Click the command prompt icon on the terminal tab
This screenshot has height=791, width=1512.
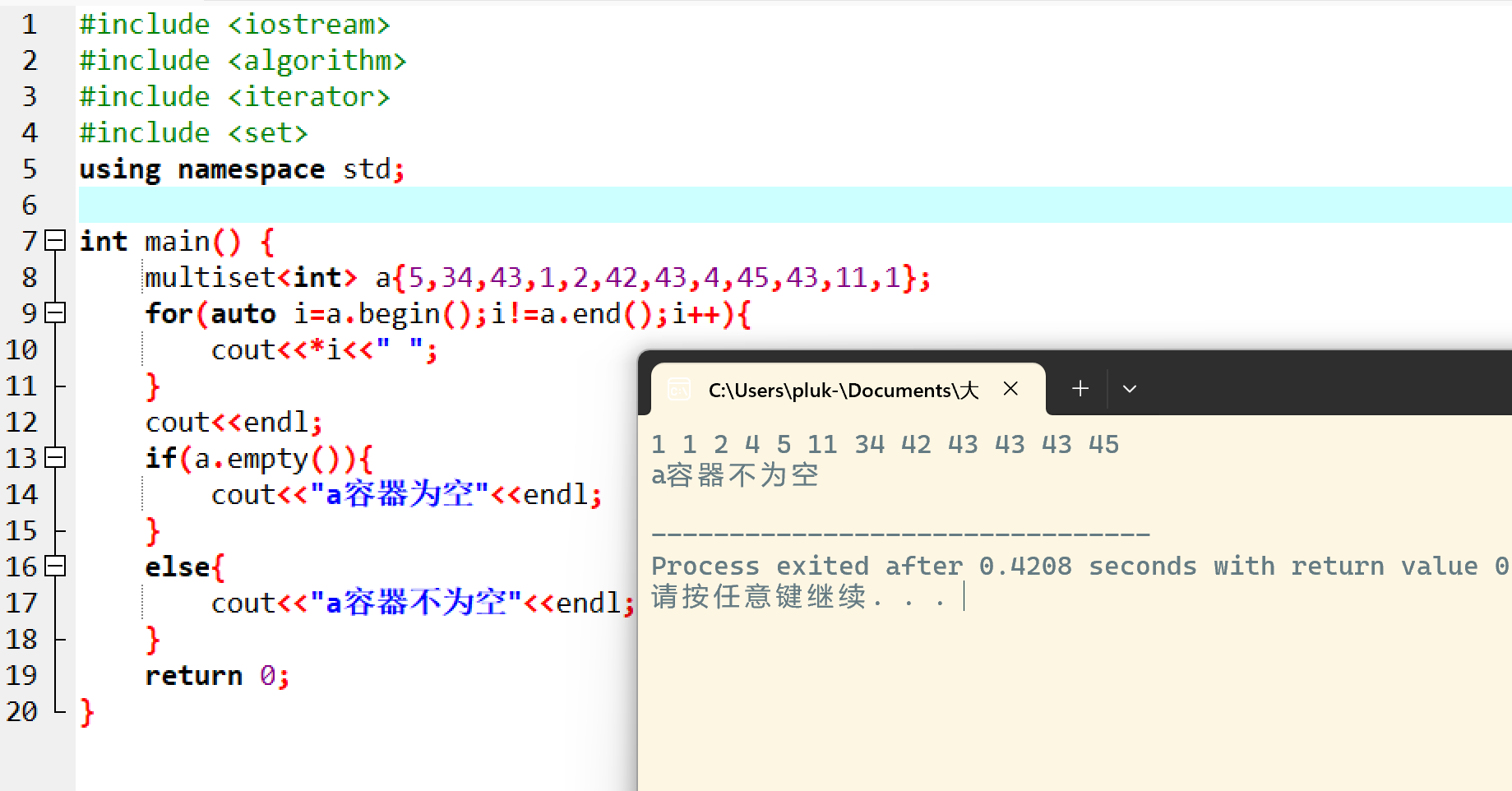(677, 389)
